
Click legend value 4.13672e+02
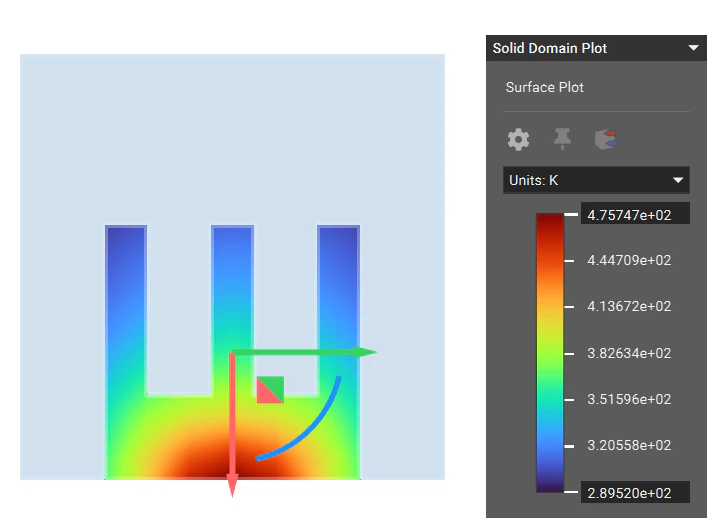click(629, 307)
